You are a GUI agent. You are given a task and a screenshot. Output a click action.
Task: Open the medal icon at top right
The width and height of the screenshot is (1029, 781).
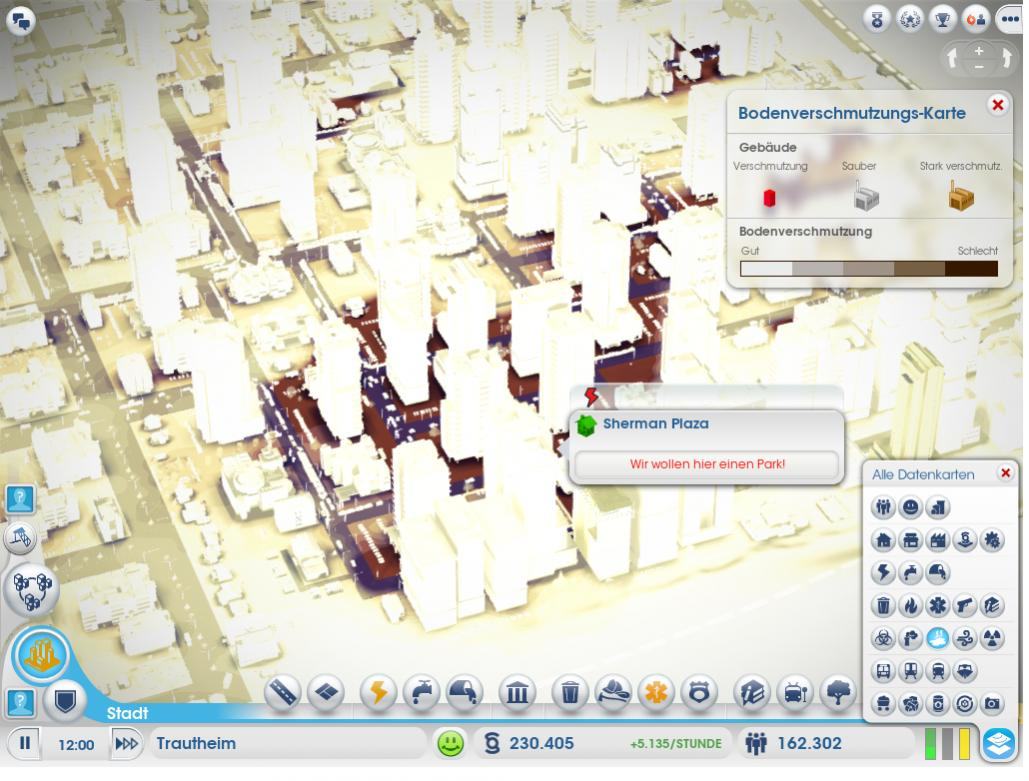(x=877, y=20)
